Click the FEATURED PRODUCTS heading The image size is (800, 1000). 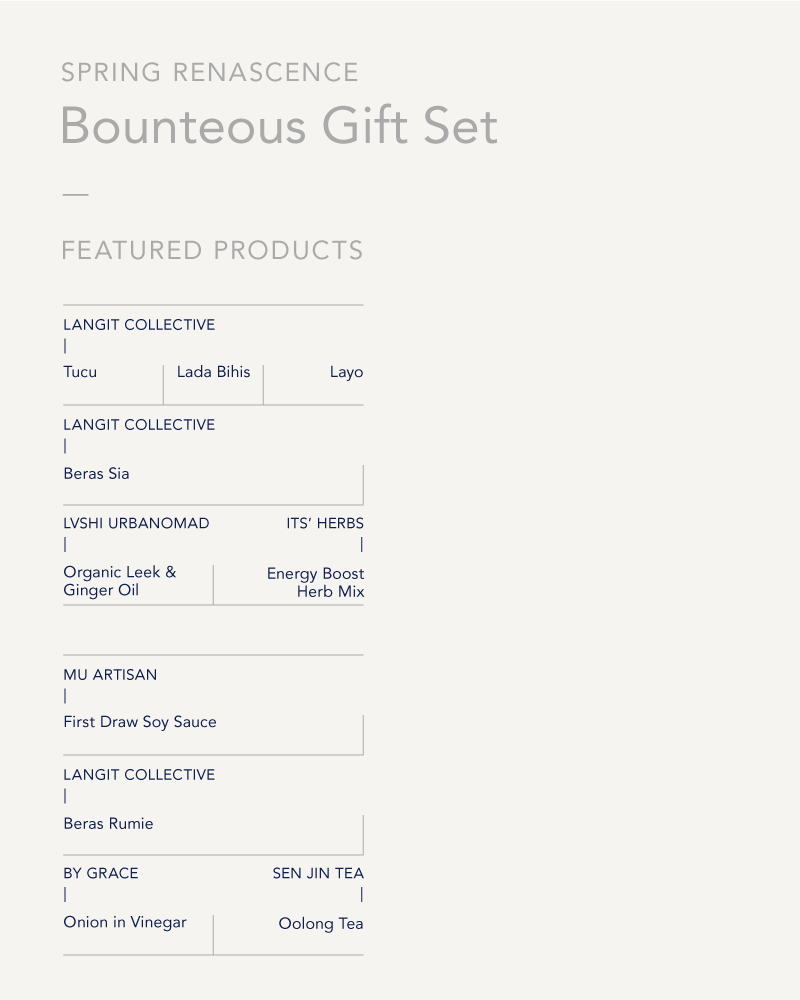pyautogui.click(x=212, y=250)
